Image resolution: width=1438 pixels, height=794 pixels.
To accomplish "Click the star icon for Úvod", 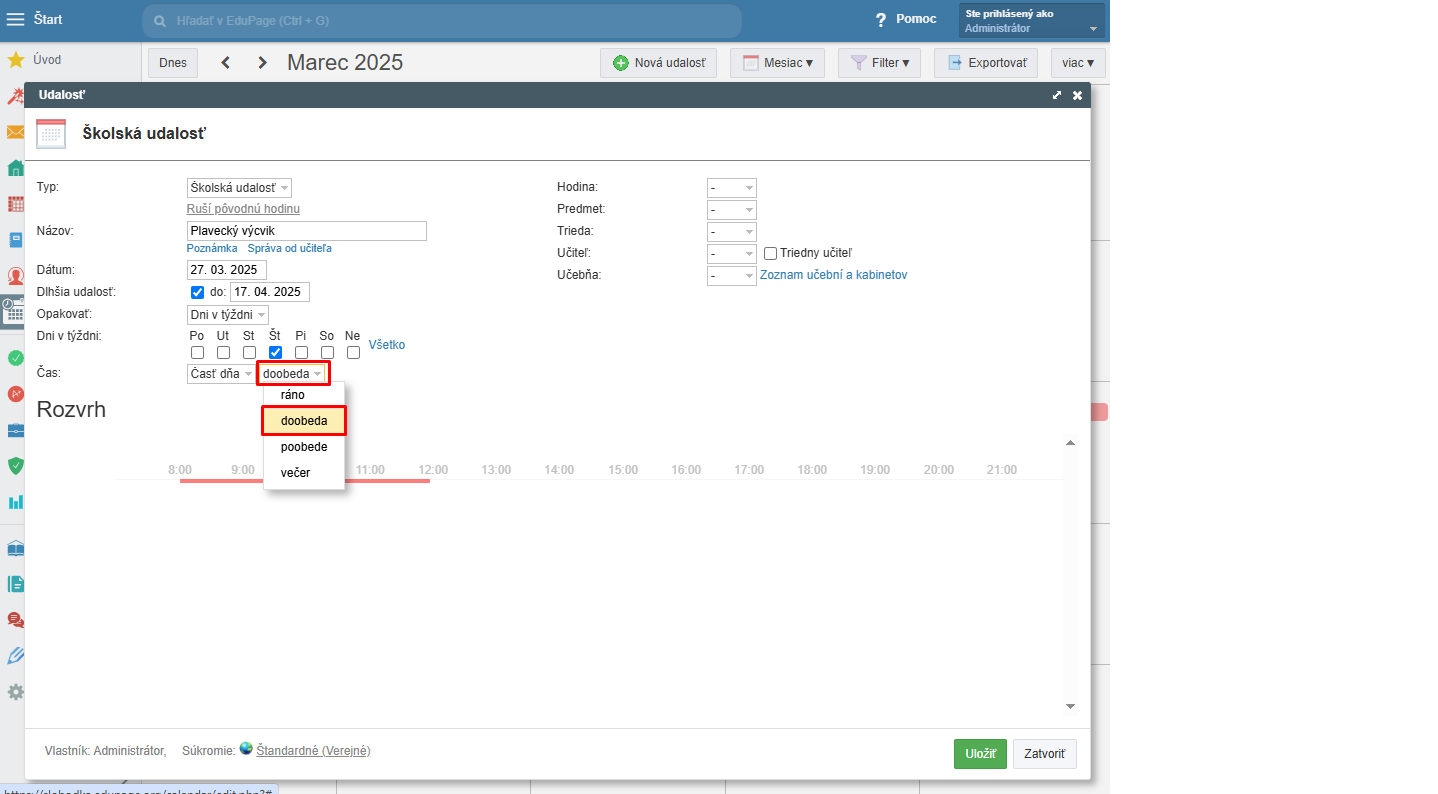I will pos(16,60).
